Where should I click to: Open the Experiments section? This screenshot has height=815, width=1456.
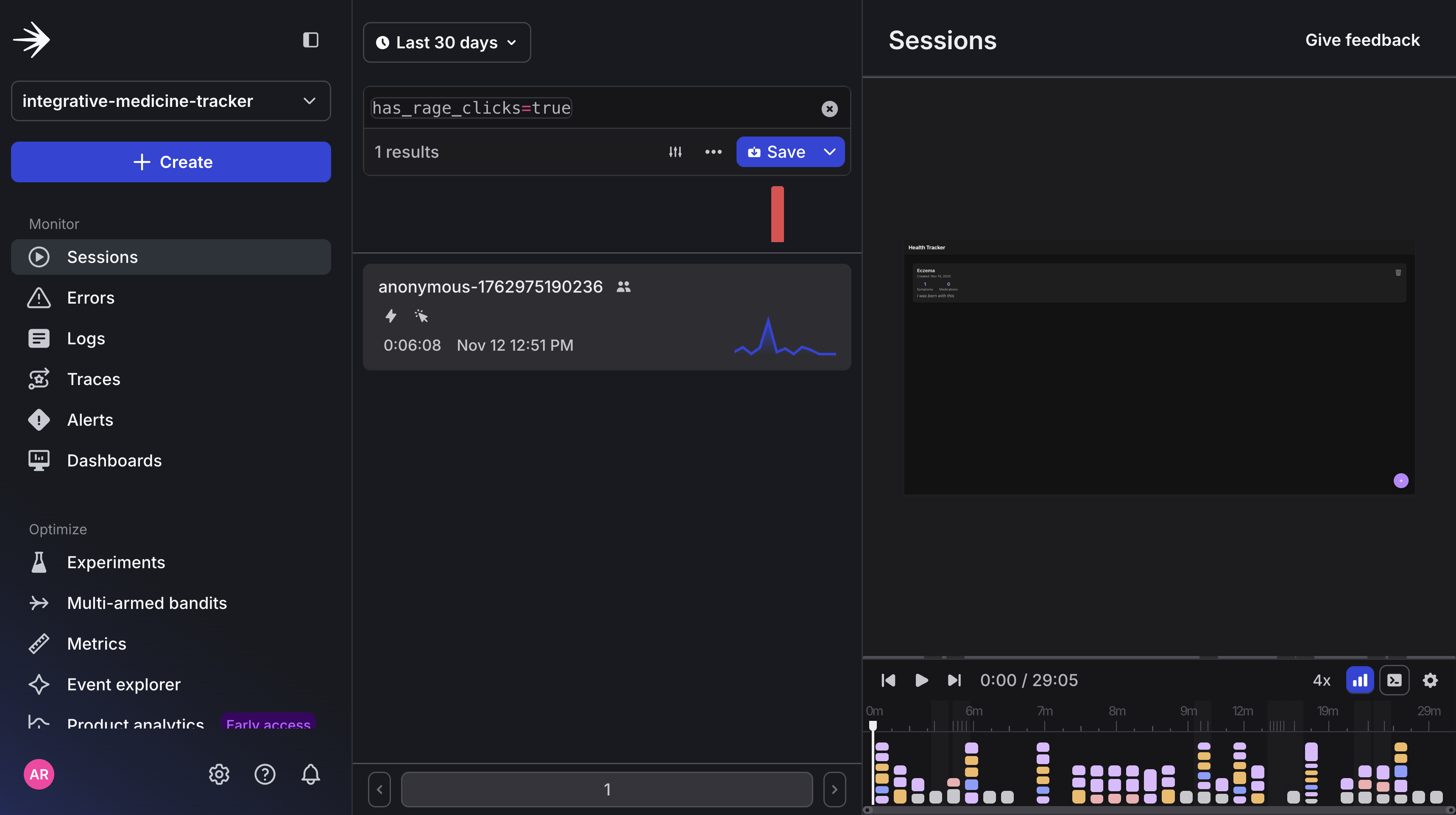[117, 562]
